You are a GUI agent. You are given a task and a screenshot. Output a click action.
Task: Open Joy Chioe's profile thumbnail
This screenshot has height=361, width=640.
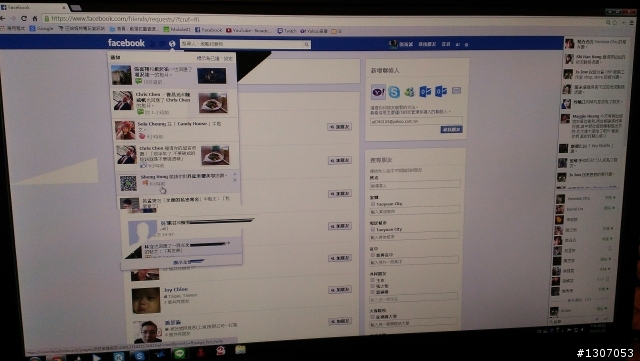pyautogui.click(x=146, y=300)
